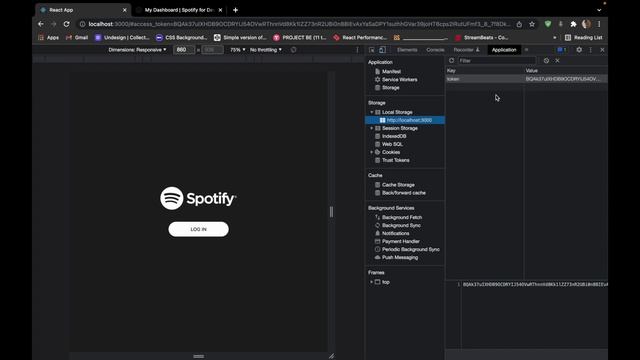Open device toolbar more options menu

[x=357, y=50]
